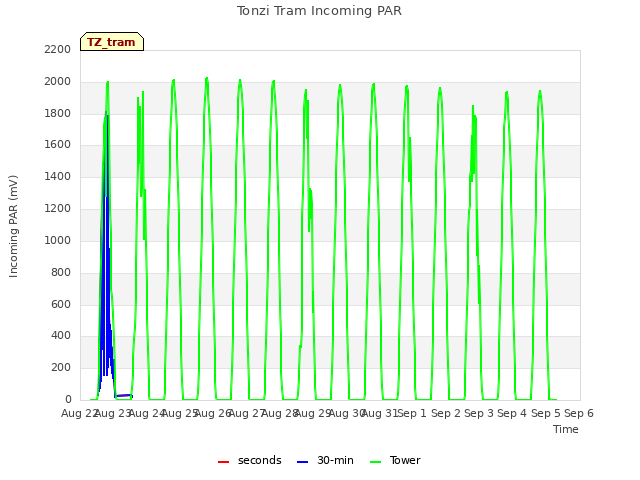Click the y-axis value 600

pyautogui.click(x=61, y=304)
